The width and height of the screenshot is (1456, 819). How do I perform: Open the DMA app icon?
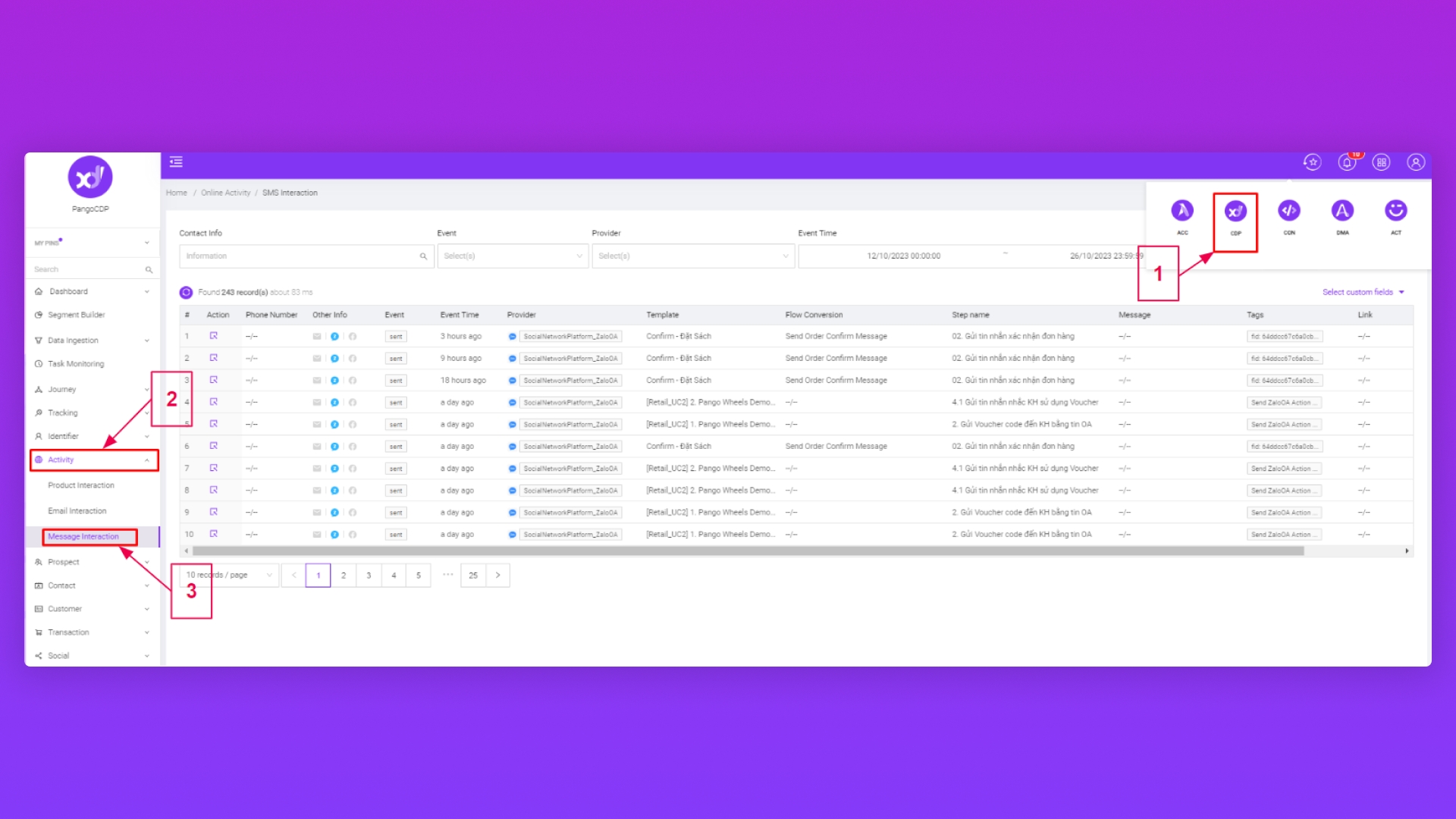(x=1342, y=211)
